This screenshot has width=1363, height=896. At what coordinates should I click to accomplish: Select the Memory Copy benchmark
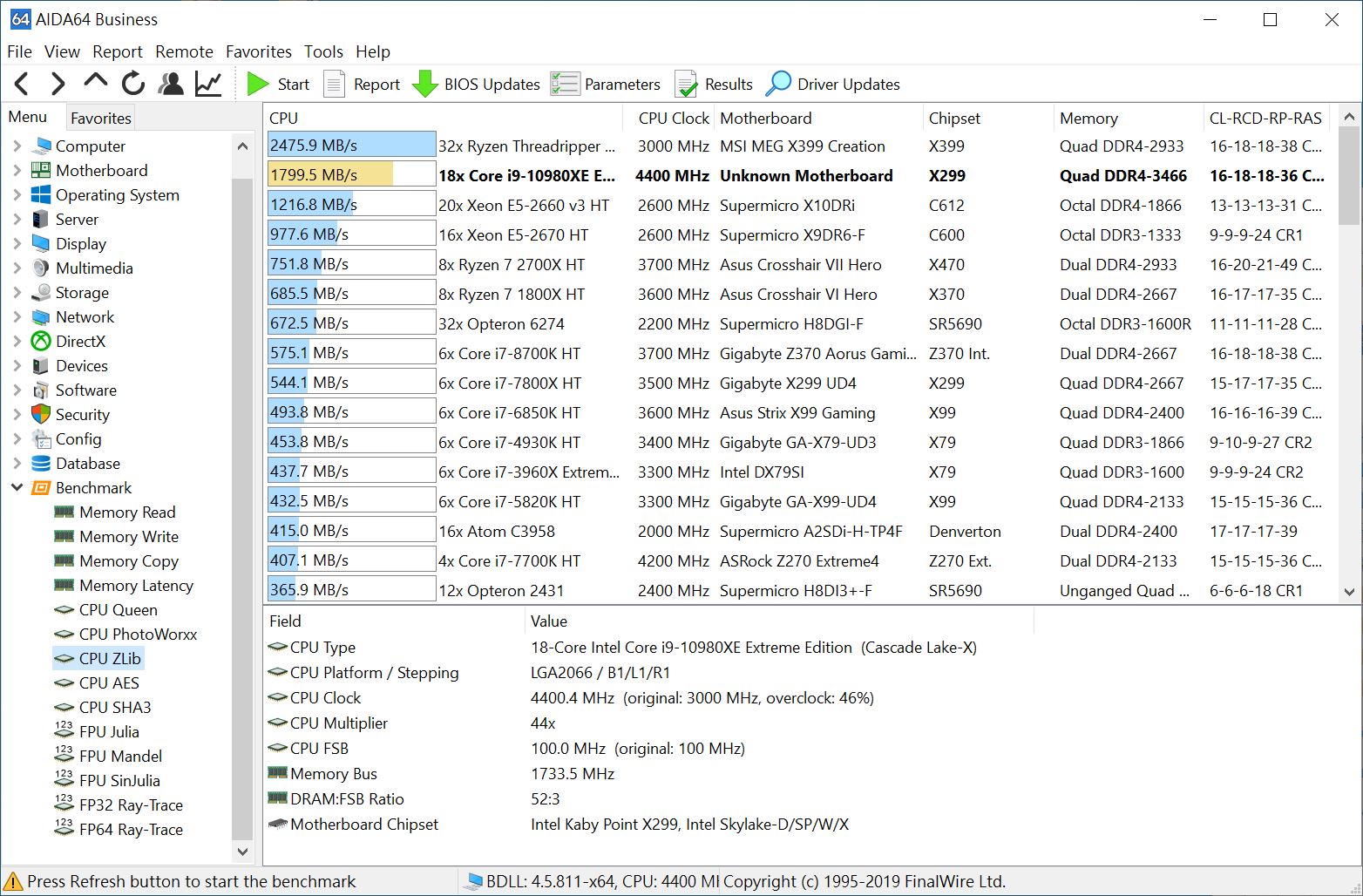129,561
